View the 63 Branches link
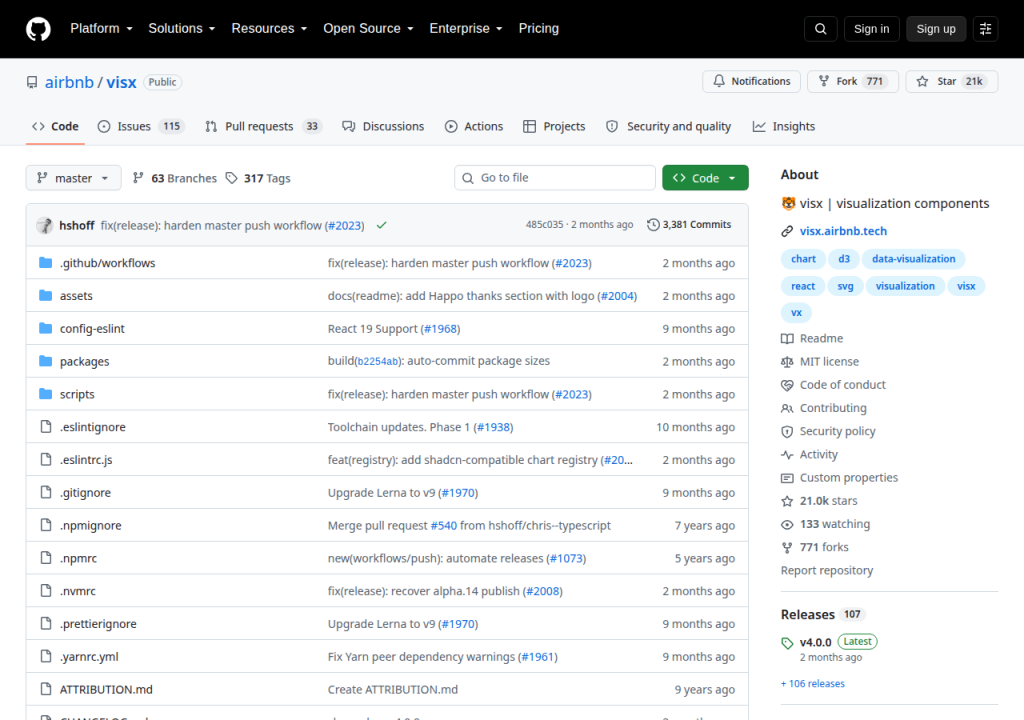 tap(174, 178)
